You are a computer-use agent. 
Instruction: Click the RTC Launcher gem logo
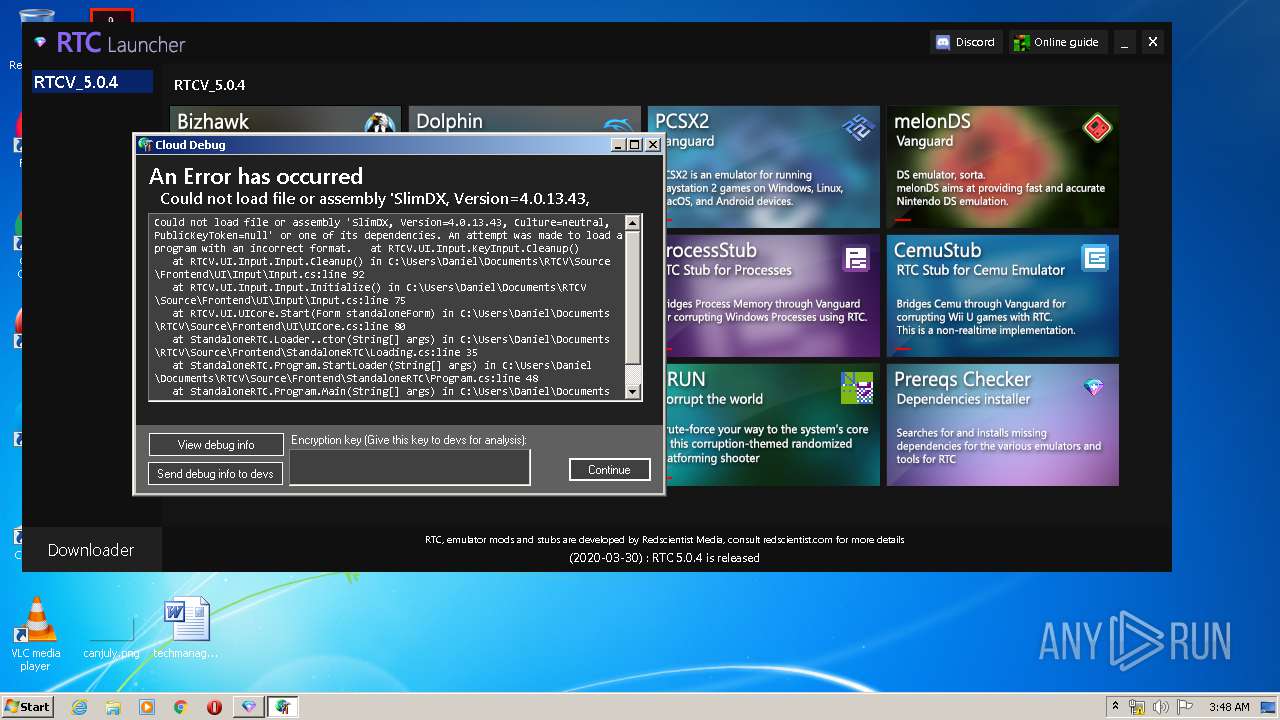[x=40, y=43]
